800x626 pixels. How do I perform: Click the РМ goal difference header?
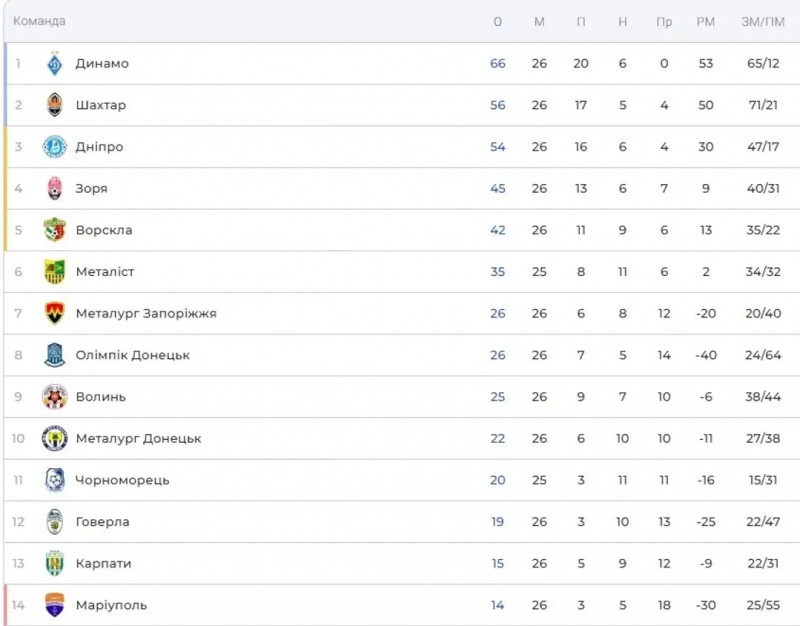[x=706, y=21]
